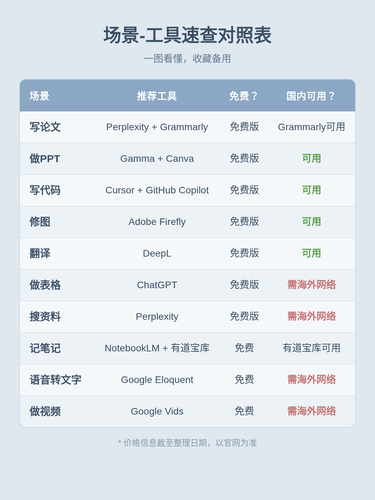
Task: Click the green 可用 in 翻译 row
Action: coord(311,253)
